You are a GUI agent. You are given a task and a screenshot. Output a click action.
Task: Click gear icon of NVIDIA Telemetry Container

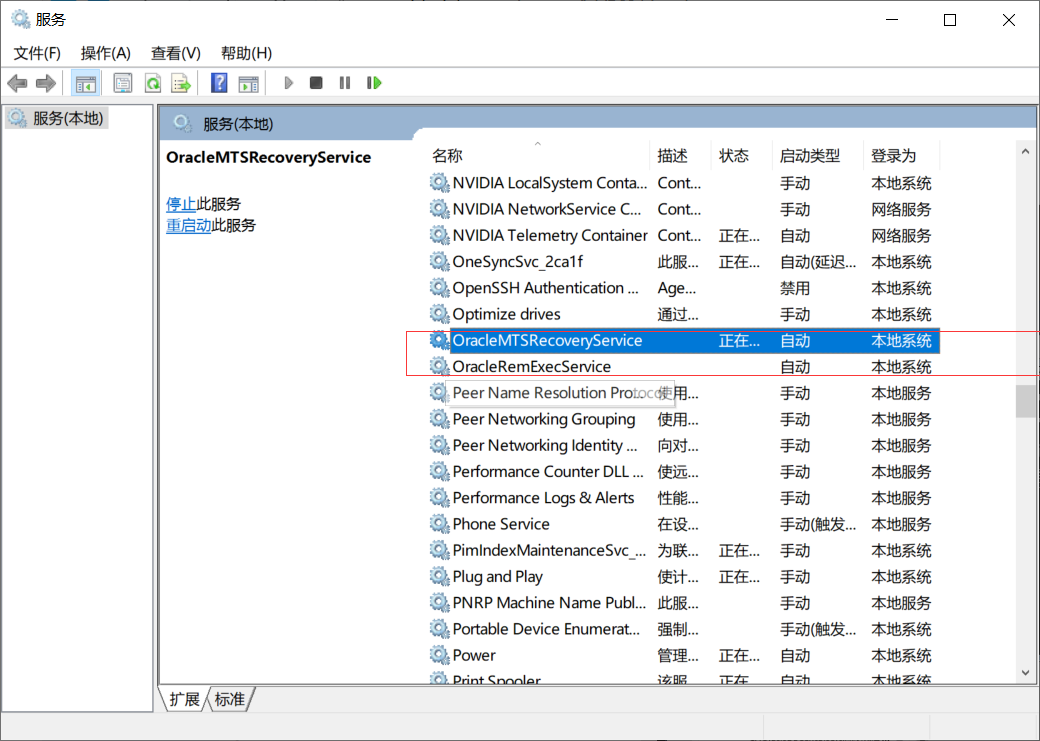(439, 235)
